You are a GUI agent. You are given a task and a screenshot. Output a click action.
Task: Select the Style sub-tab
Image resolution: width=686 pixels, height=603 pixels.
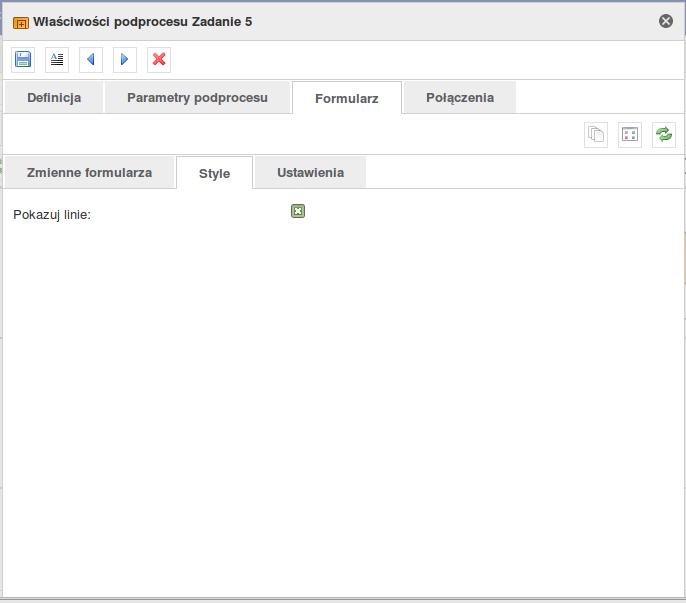pyautogui.click(x=214, y=174)
